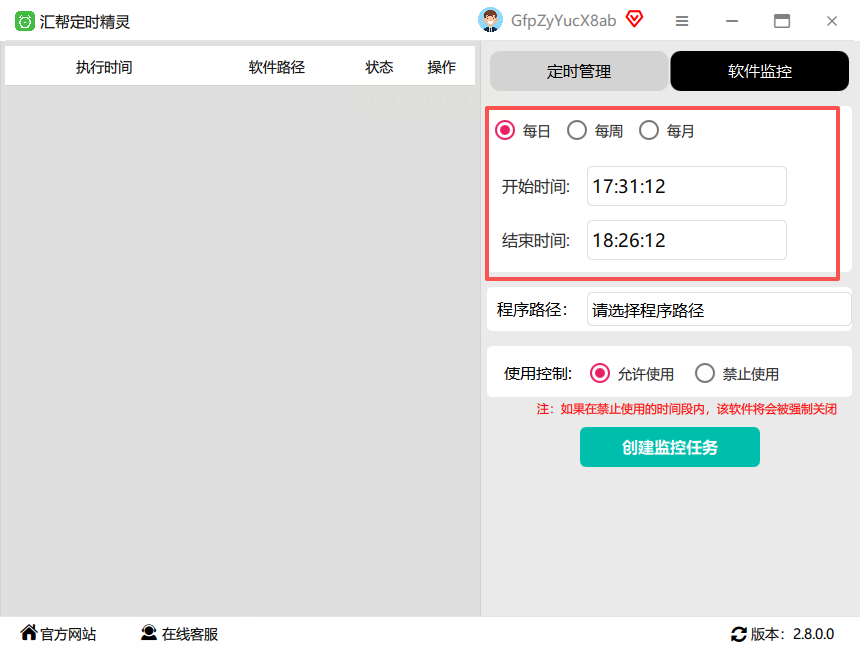Open the 在线客服 link
This screenshot has width=860, height=650.
point(190,634)
